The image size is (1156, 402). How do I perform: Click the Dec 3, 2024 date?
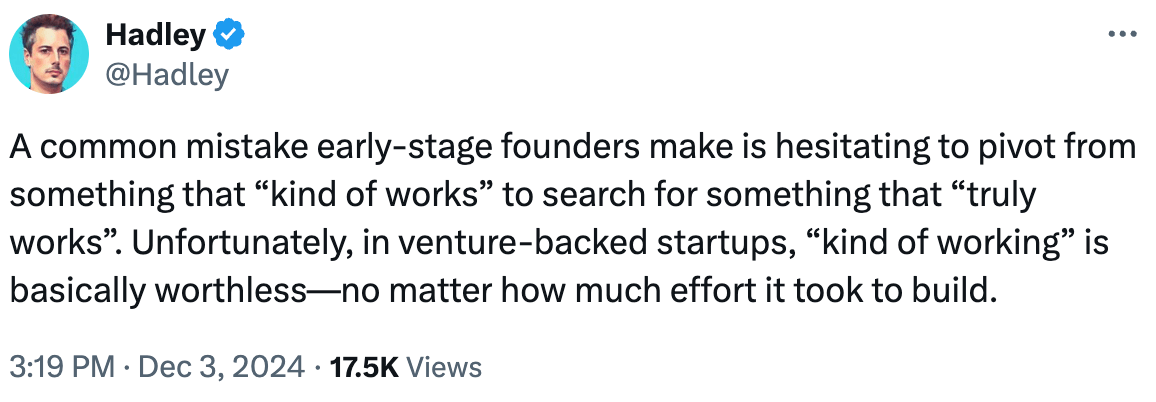pos(220,366)
